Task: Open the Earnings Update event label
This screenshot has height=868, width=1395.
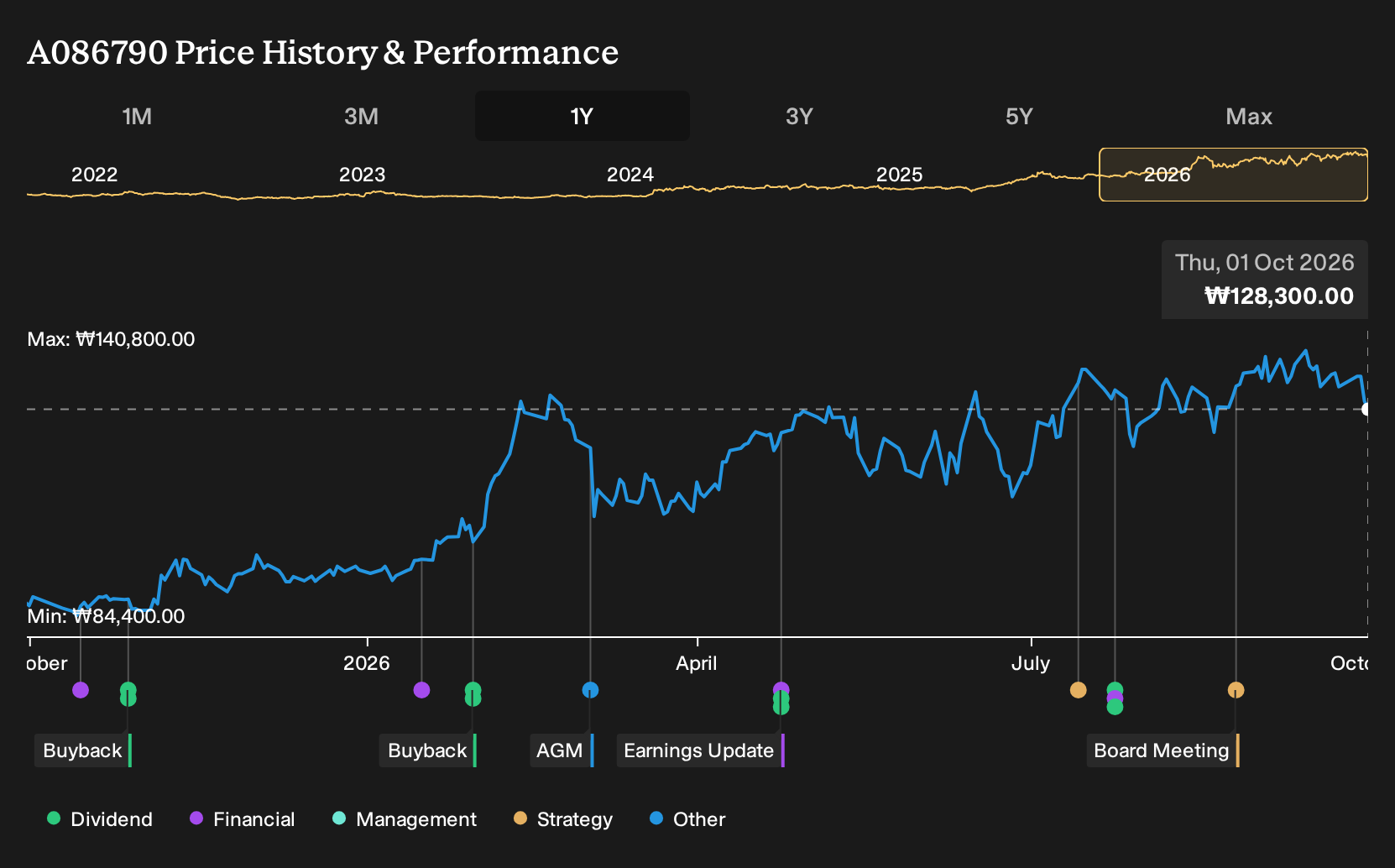Action: [701, 750]
